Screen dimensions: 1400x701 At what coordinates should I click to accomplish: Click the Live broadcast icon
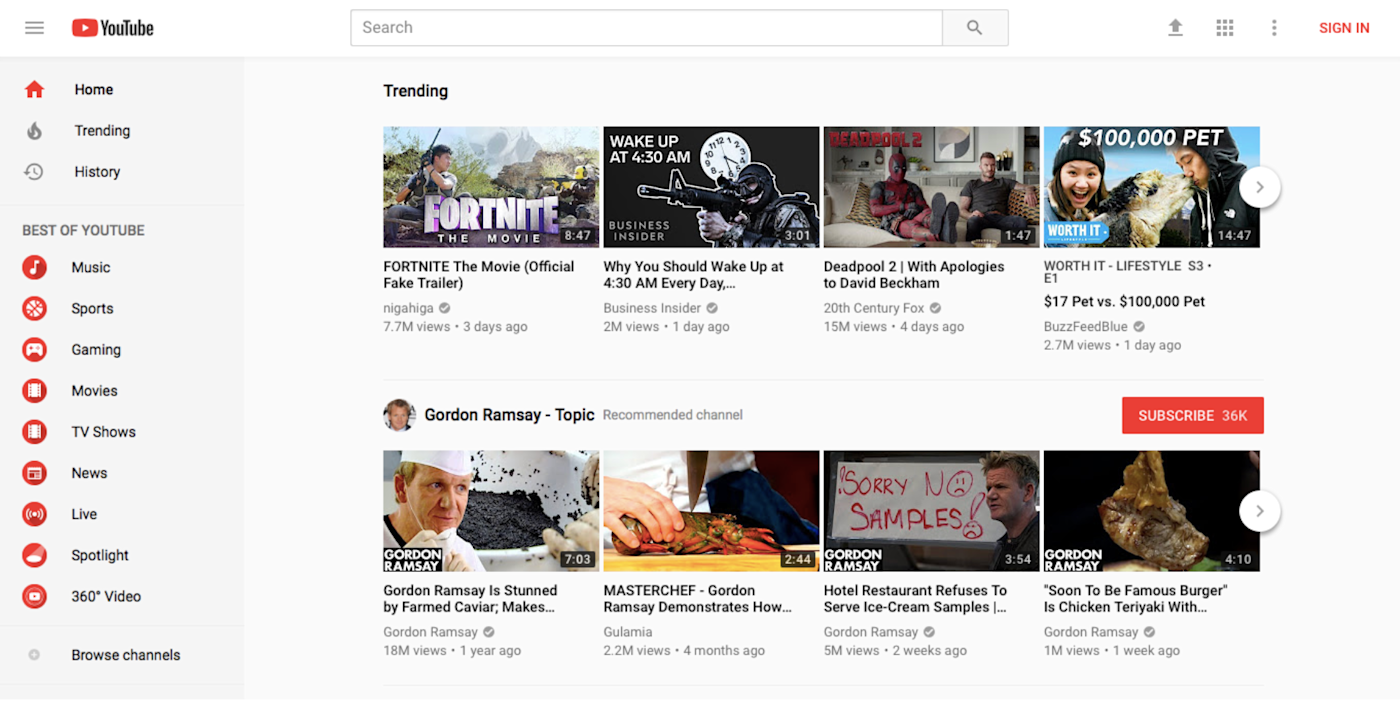pyautogui.click(x=35, y=514)
